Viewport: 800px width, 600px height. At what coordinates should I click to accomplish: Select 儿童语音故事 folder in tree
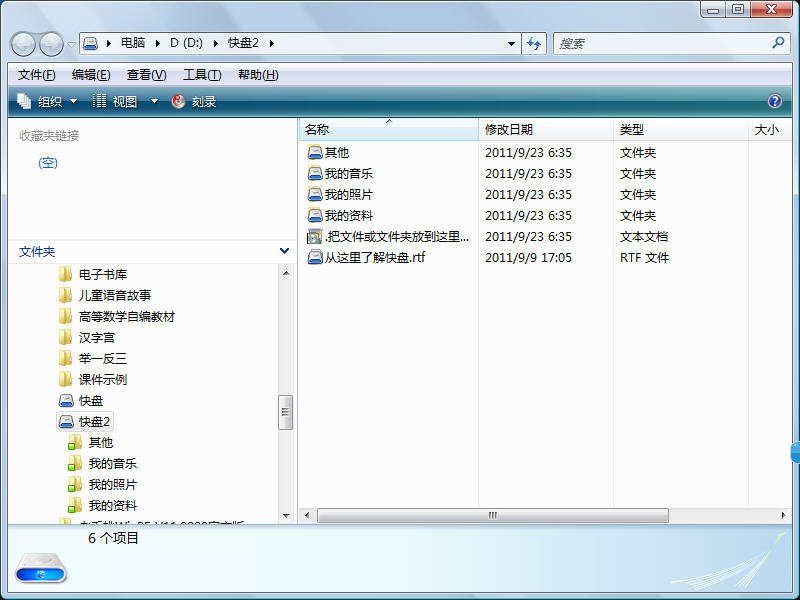[x=105, y=295]
